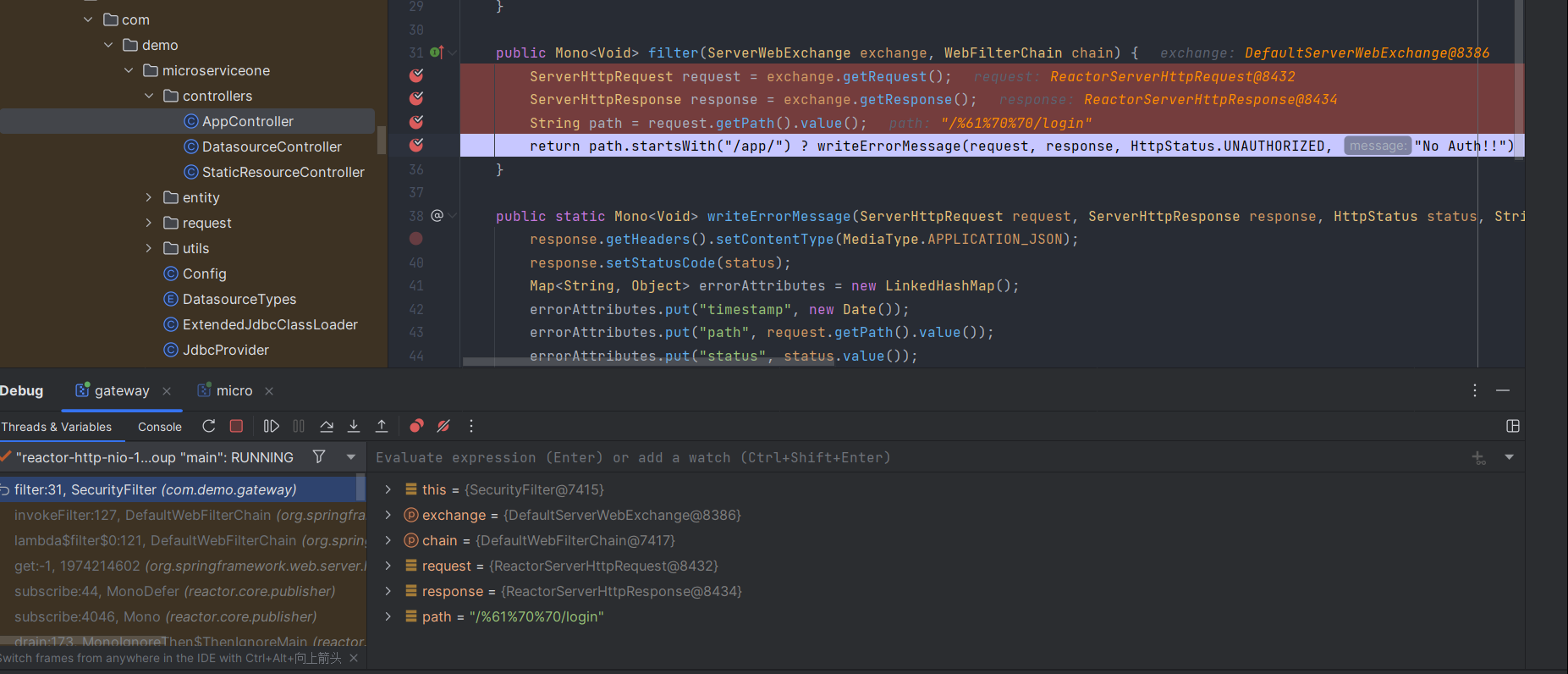This screenshot has height=674, width=1568.
Task: Click the class icon of Config
Action: pos(171,273)
